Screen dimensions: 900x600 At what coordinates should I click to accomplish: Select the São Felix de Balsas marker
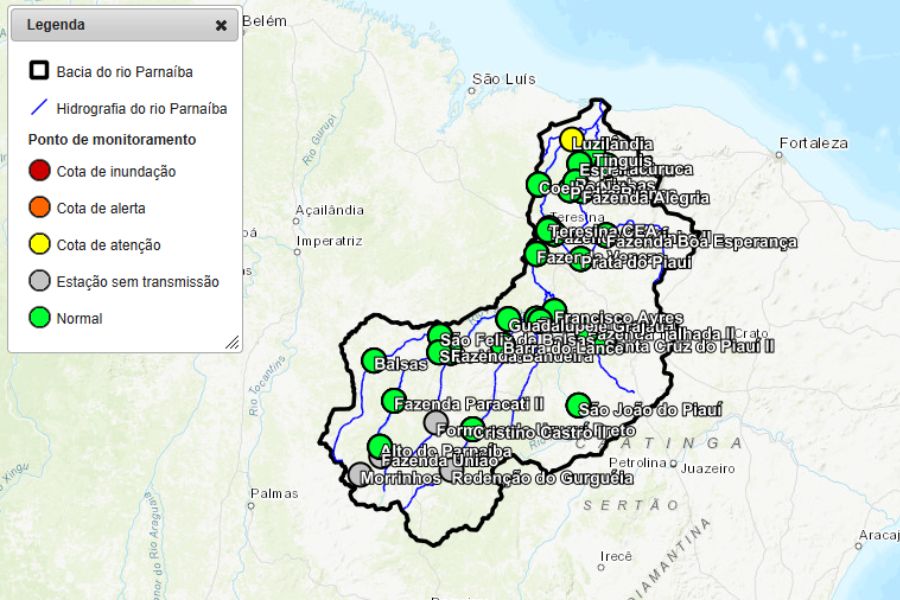point(439,335)
